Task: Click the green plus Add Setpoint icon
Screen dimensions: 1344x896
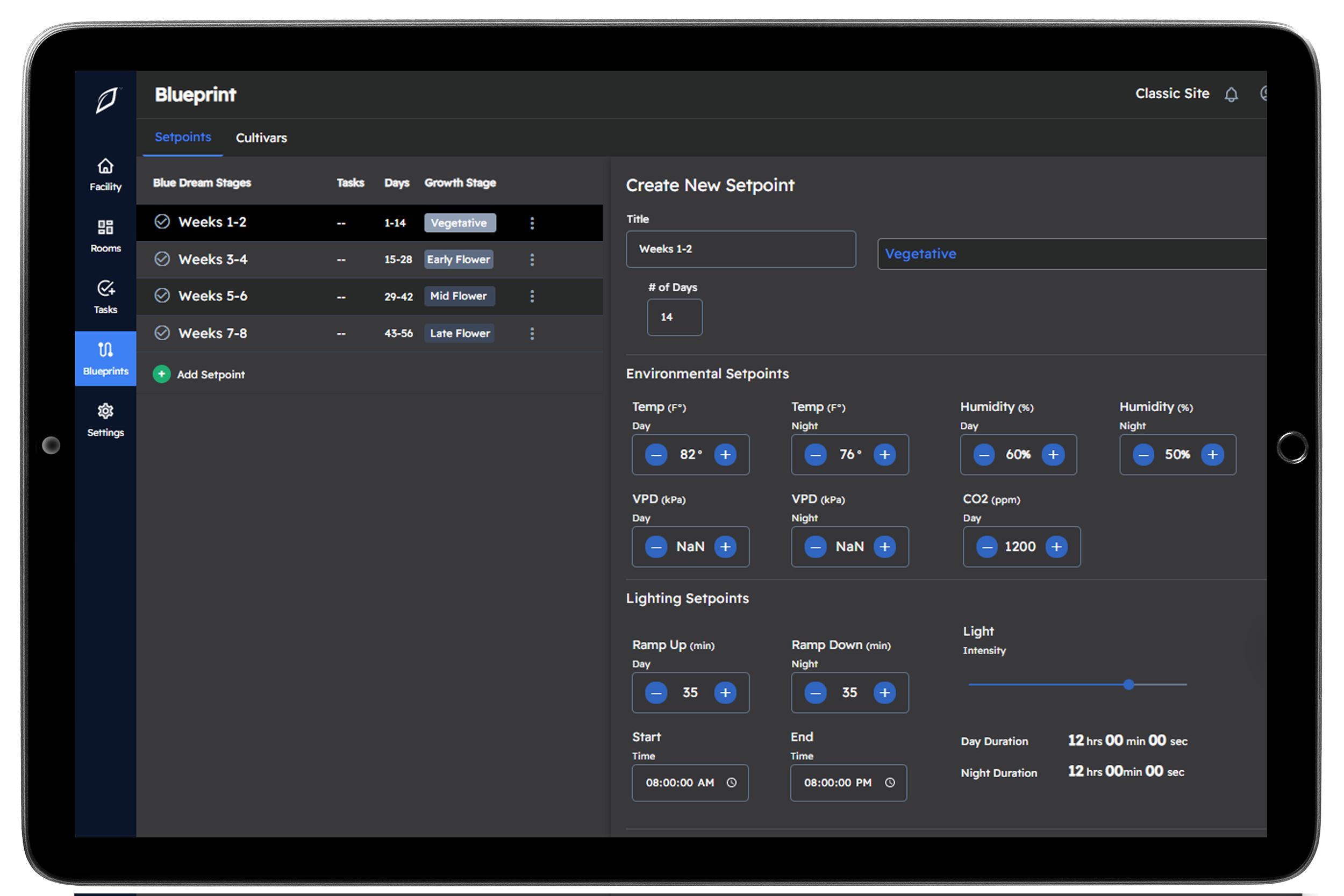Action: tap(162, 374)
